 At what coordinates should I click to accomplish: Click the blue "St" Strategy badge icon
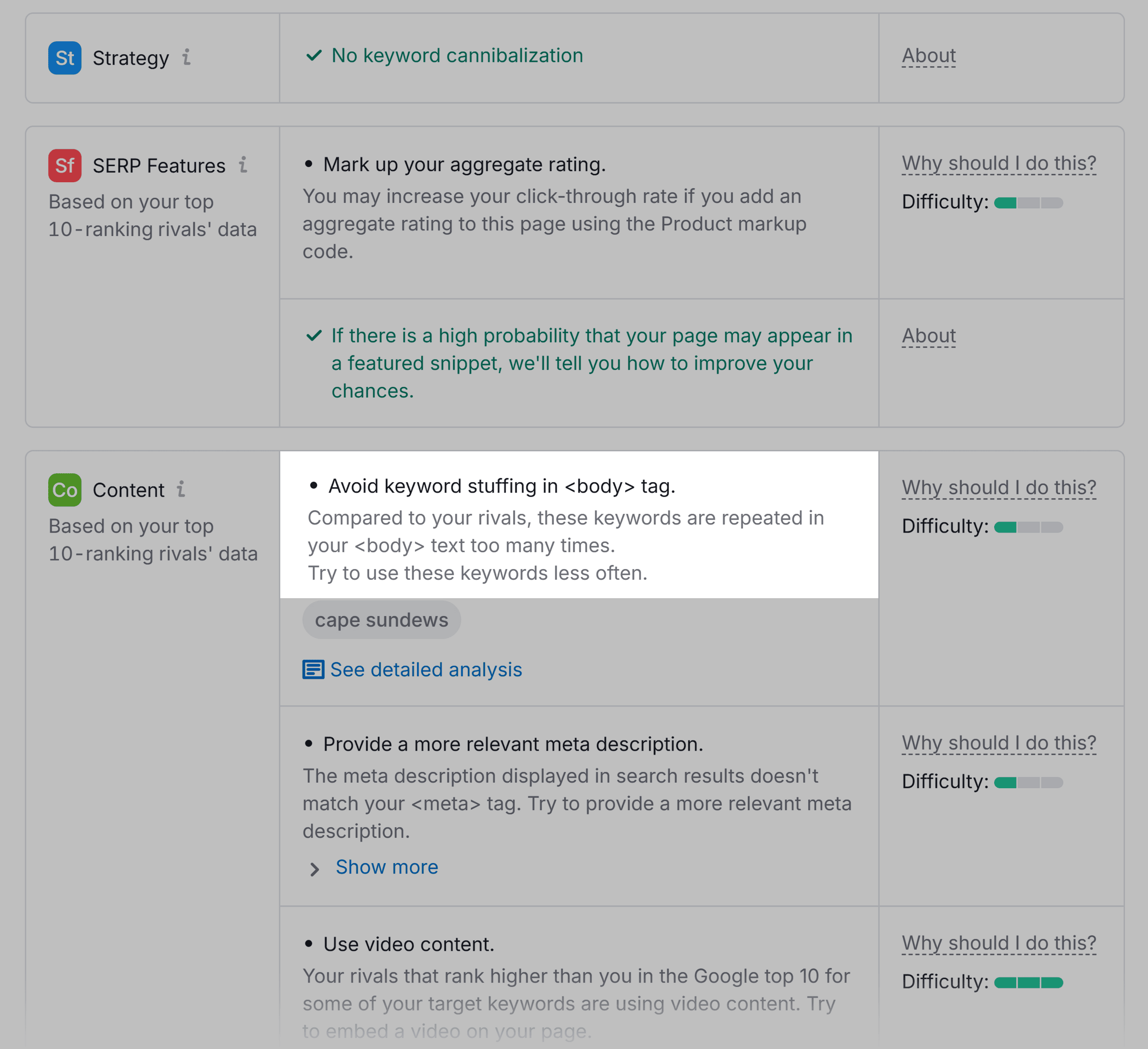(x=64, y=58)
